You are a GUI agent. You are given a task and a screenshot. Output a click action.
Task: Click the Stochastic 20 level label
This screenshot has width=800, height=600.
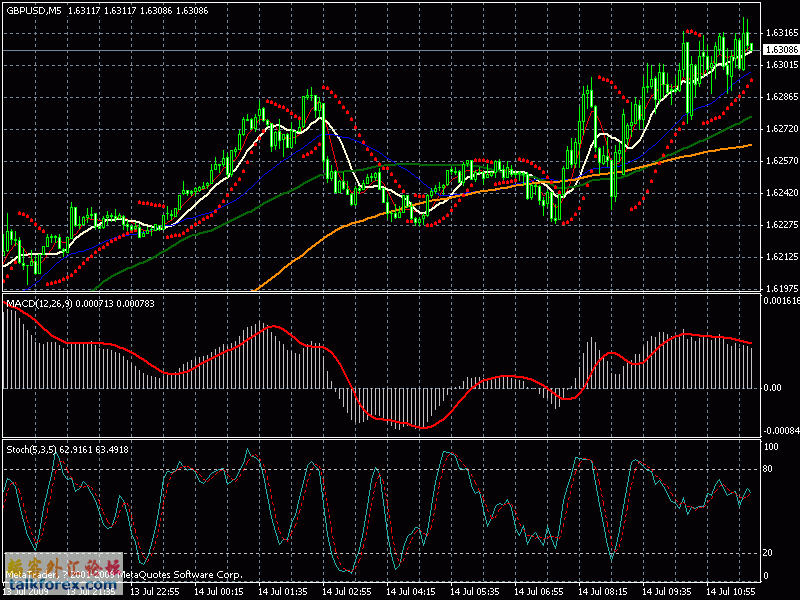click(x=768, y=553)
